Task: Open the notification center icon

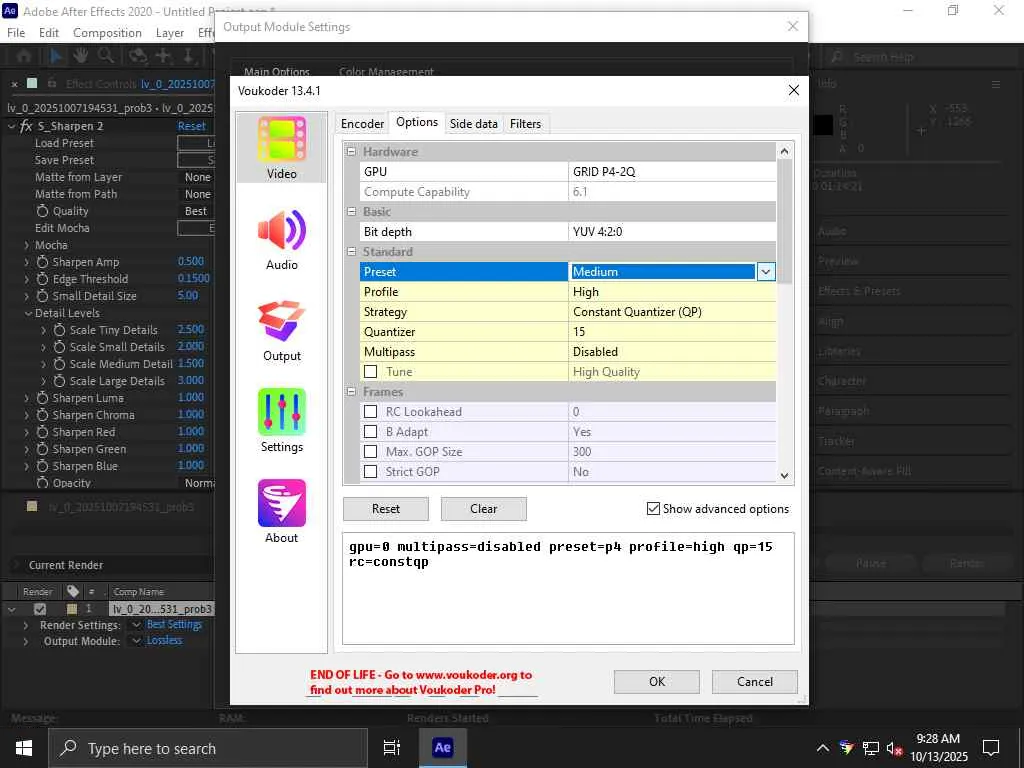Action: (991, 748)
